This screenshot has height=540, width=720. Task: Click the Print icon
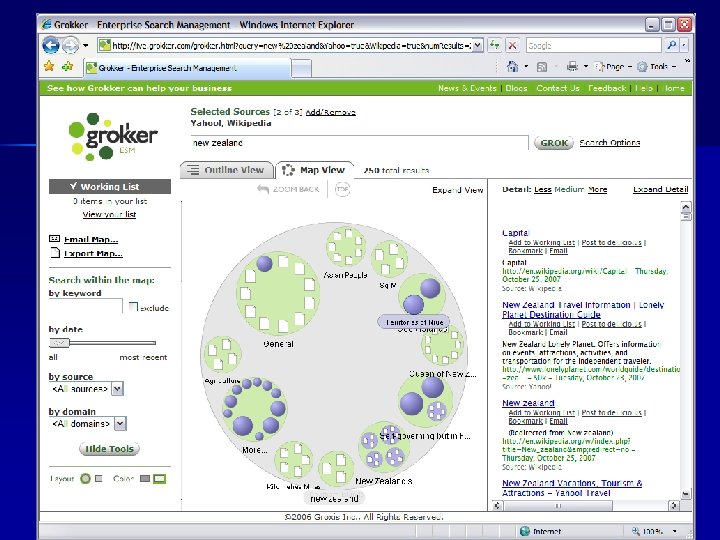coord(572,67)
